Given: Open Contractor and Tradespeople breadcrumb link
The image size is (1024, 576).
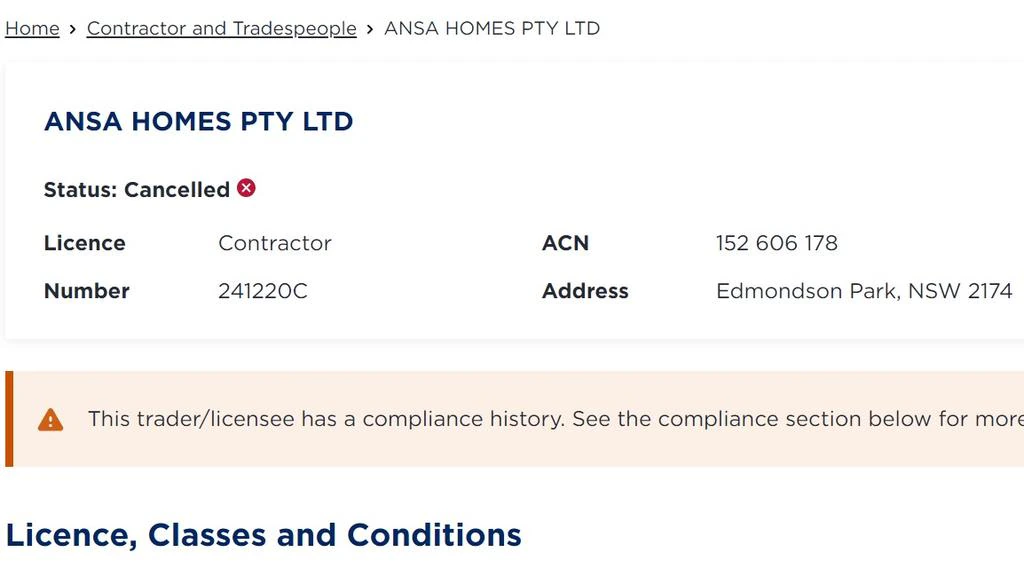Looking at the screenshot, I should point(221,29).
